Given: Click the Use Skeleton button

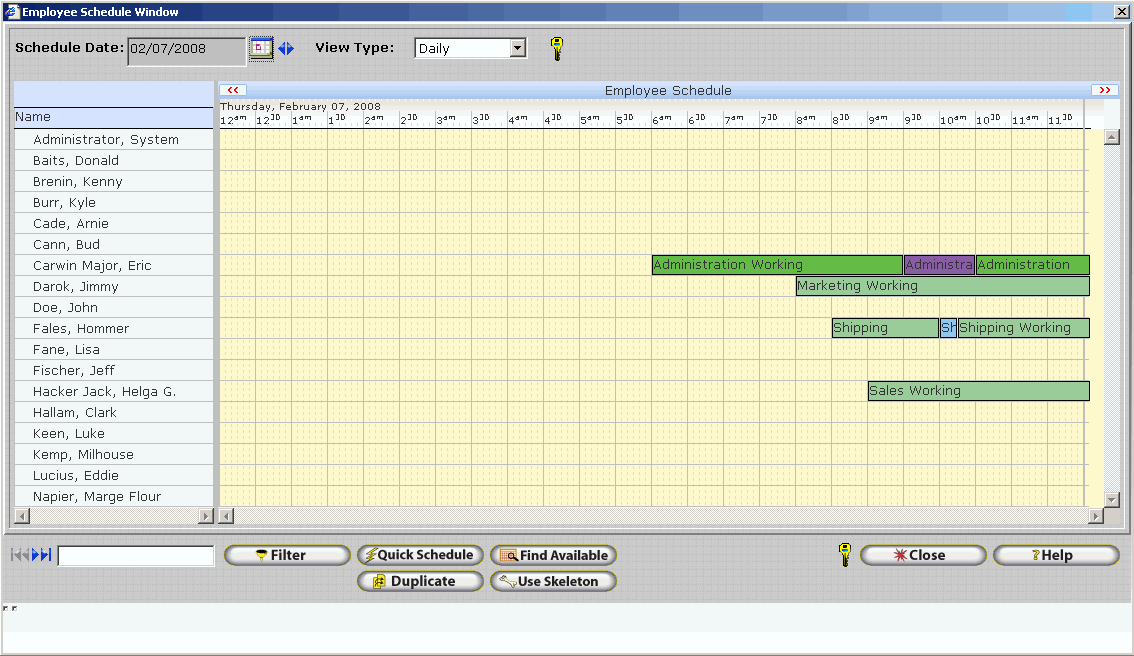Looking at the screenshot, I should click(553, 581).
